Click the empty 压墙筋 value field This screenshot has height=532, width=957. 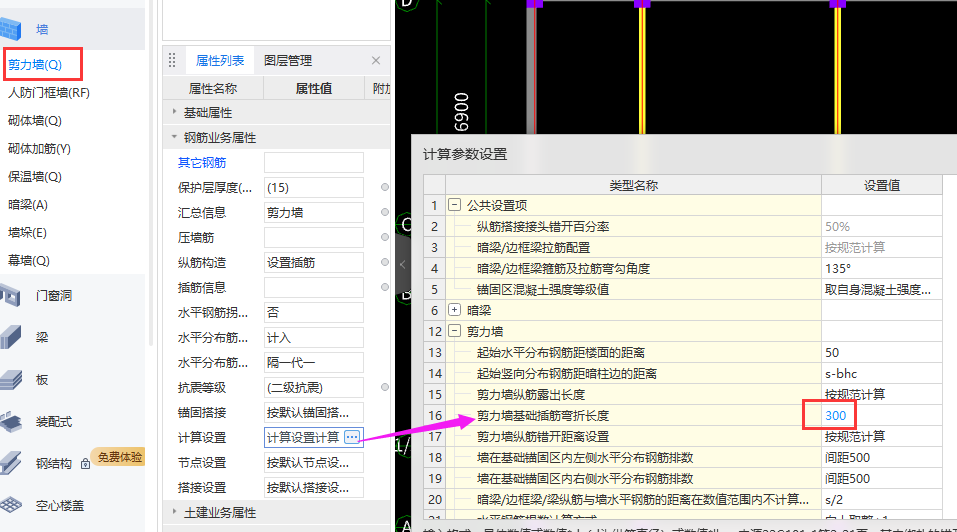click(x=314, y=238)
